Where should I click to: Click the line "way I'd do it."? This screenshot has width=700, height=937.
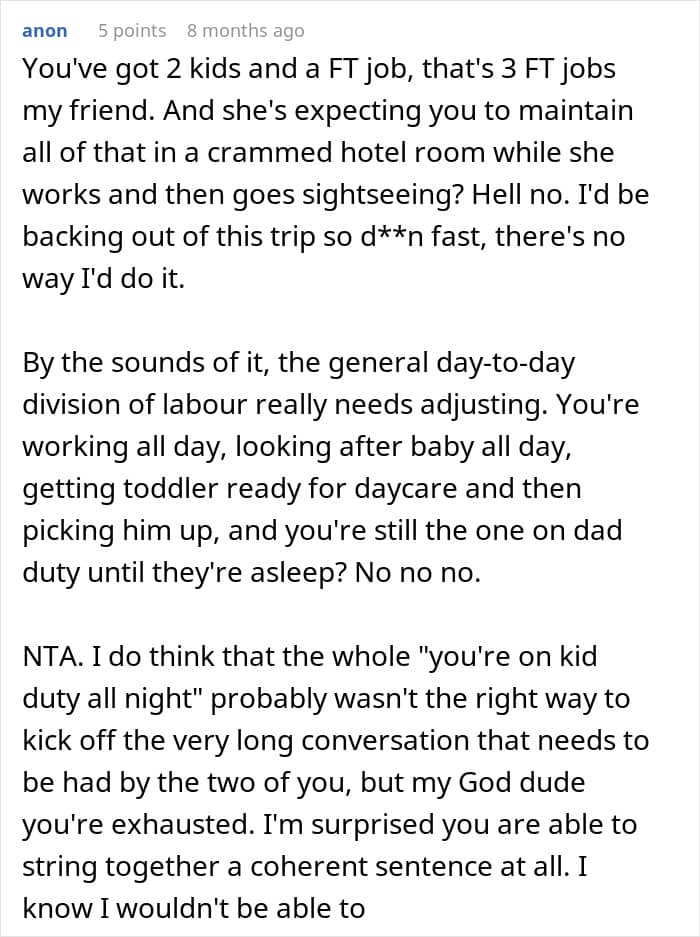[103, 279]
